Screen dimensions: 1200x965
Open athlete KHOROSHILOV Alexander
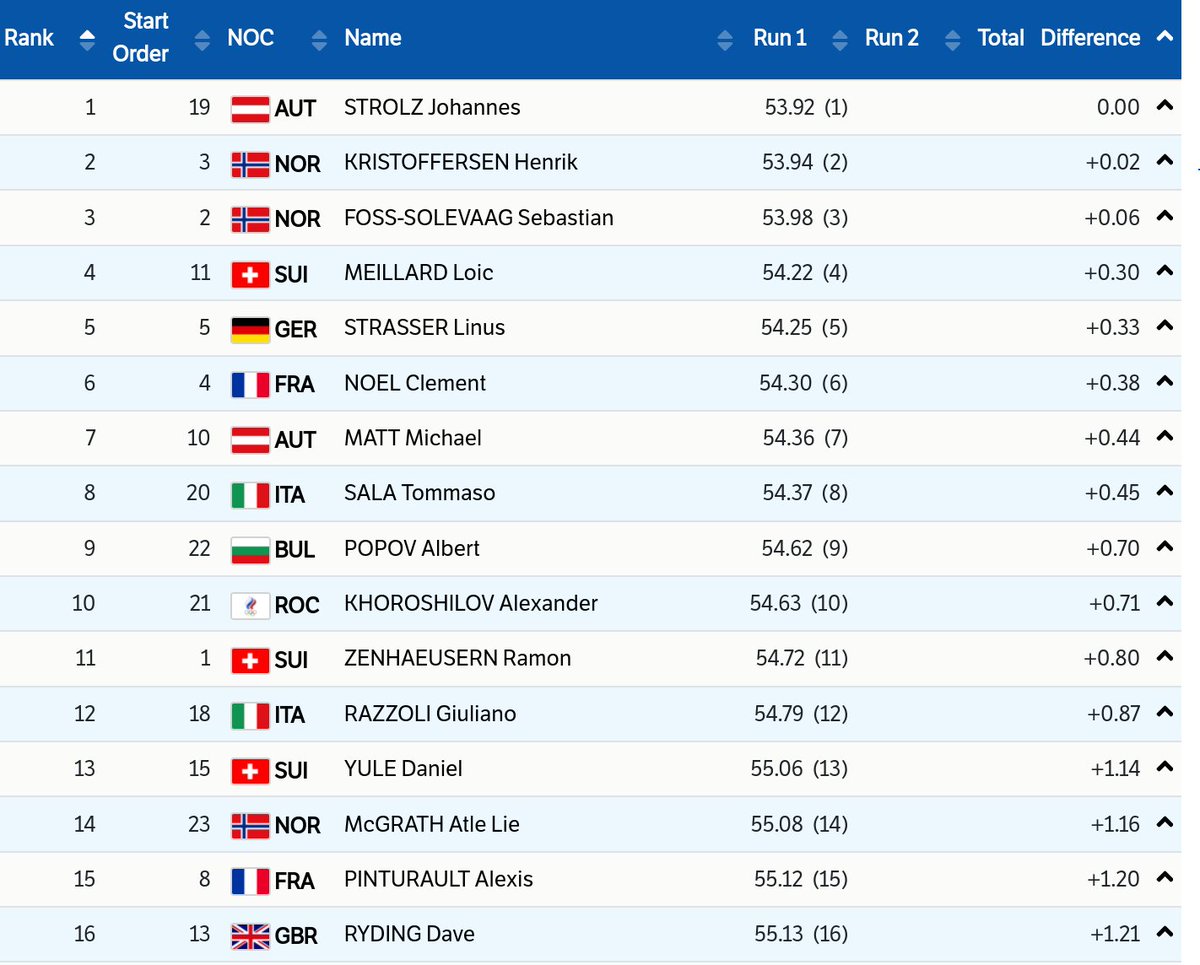[x=471, y=603]
